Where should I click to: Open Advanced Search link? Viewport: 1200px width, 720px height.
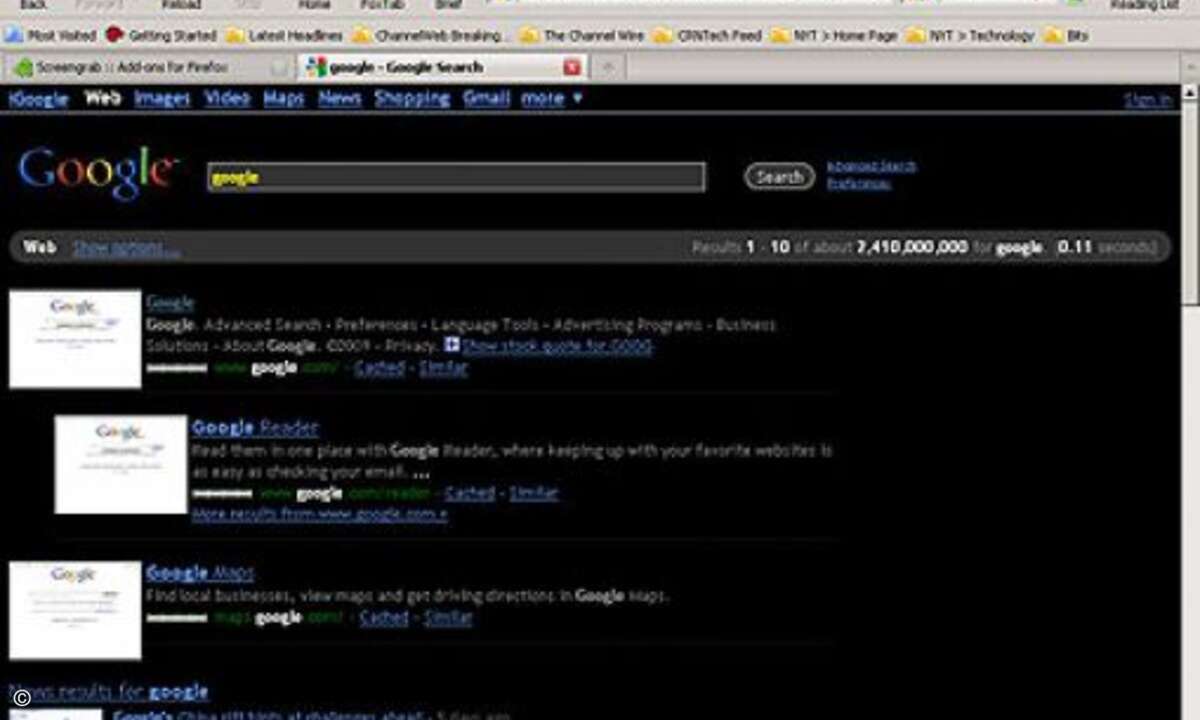click(871, 166)
